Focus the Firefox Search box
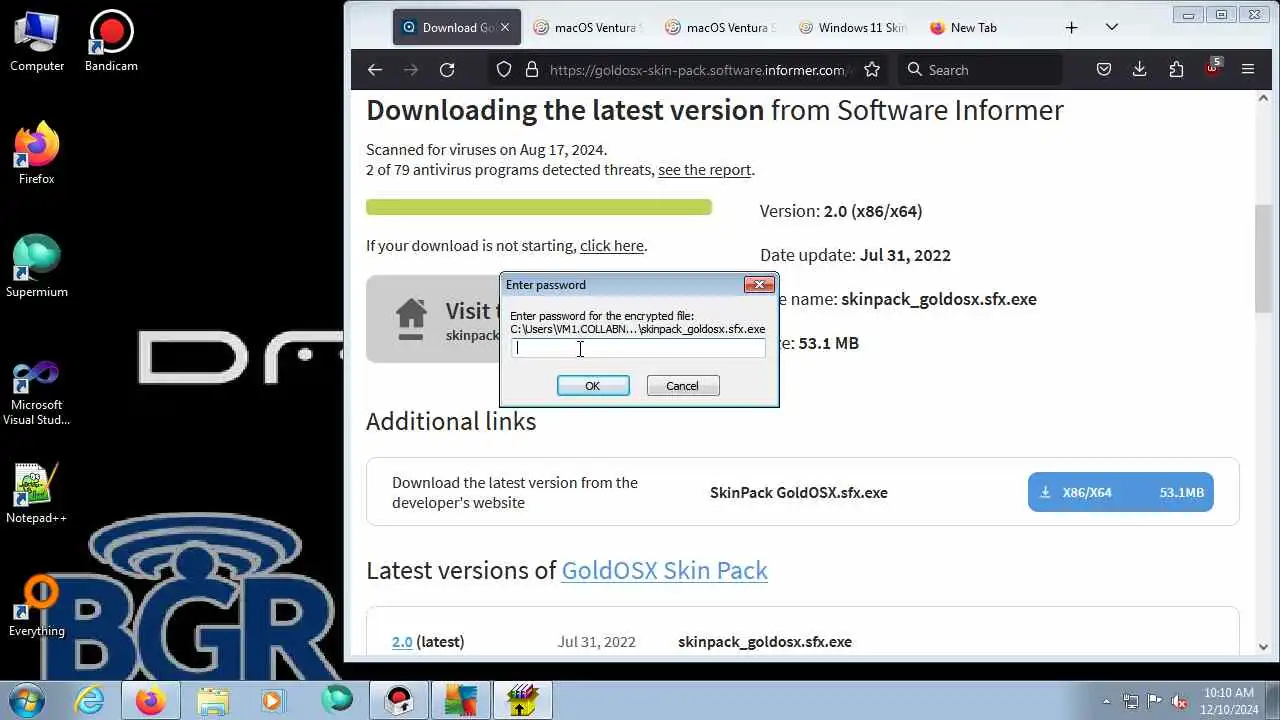This screenshot has width=1280, height=720. pos(980,70)
